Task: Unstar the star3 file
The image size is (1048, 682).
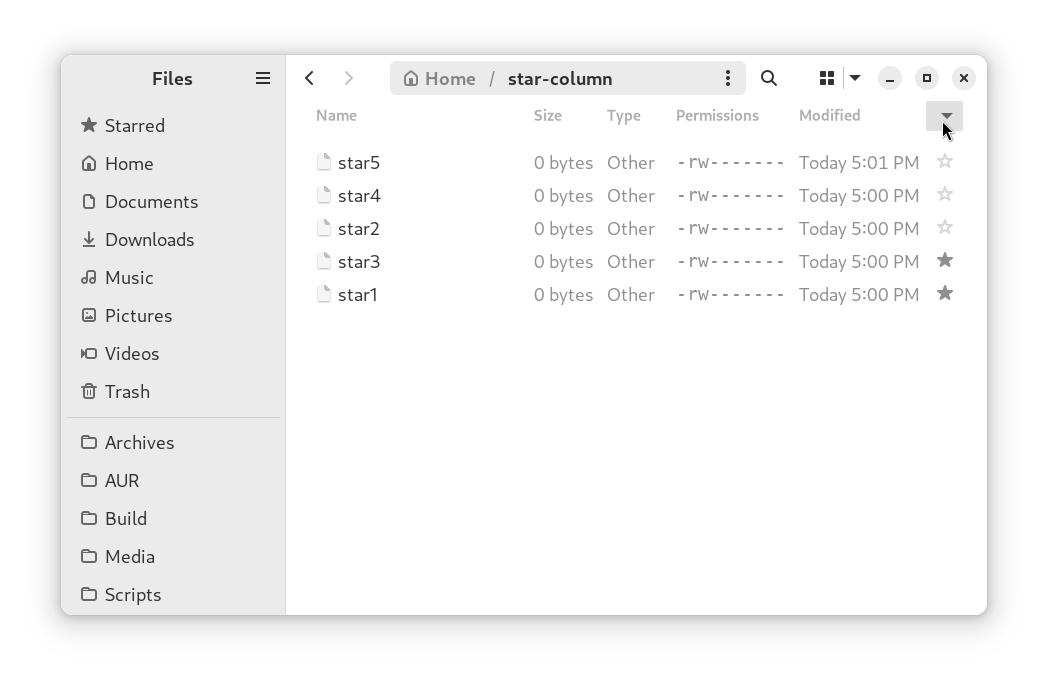Action: (x=944, y=260)
